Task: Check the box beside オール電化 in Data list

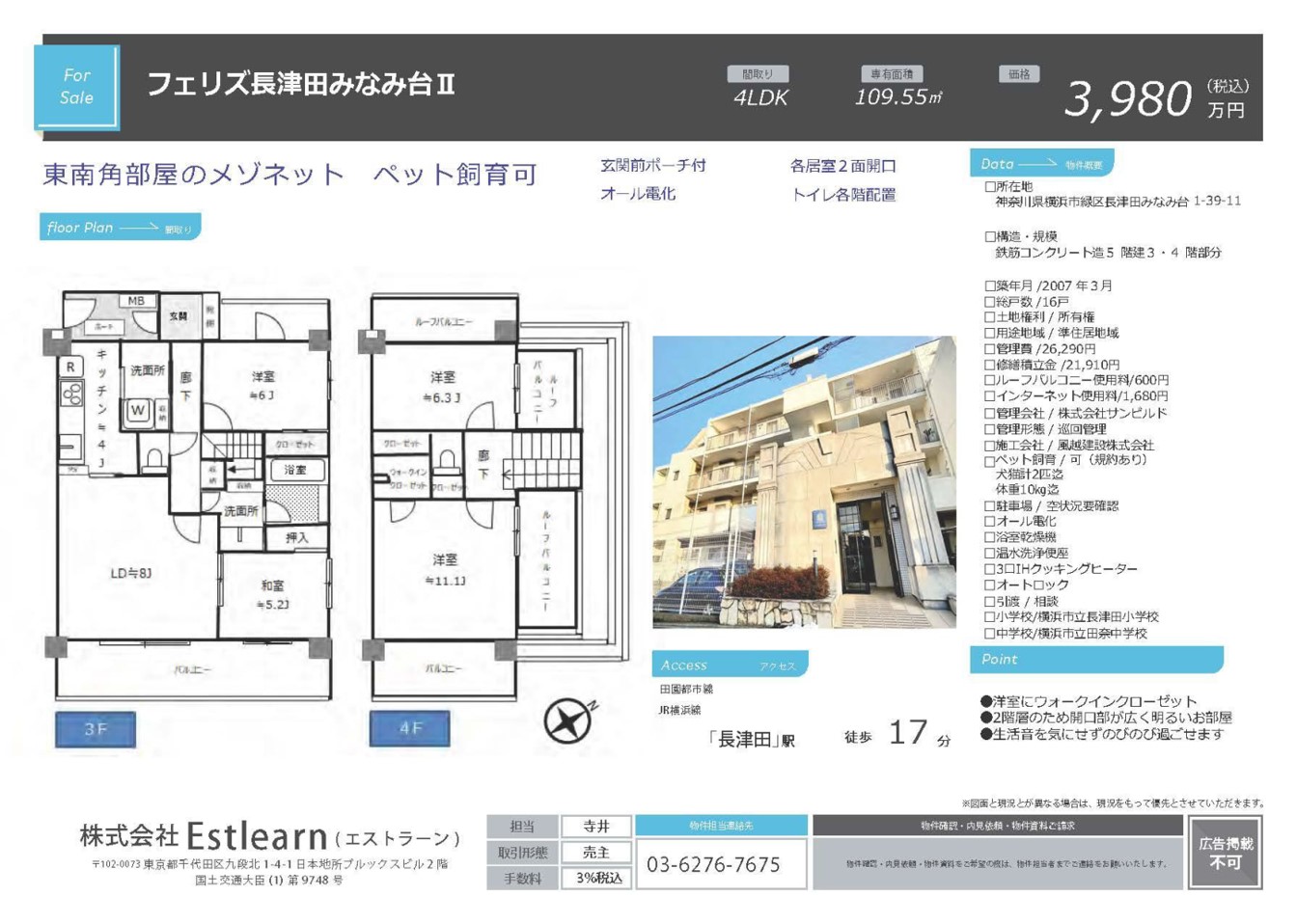Action: 990,522
